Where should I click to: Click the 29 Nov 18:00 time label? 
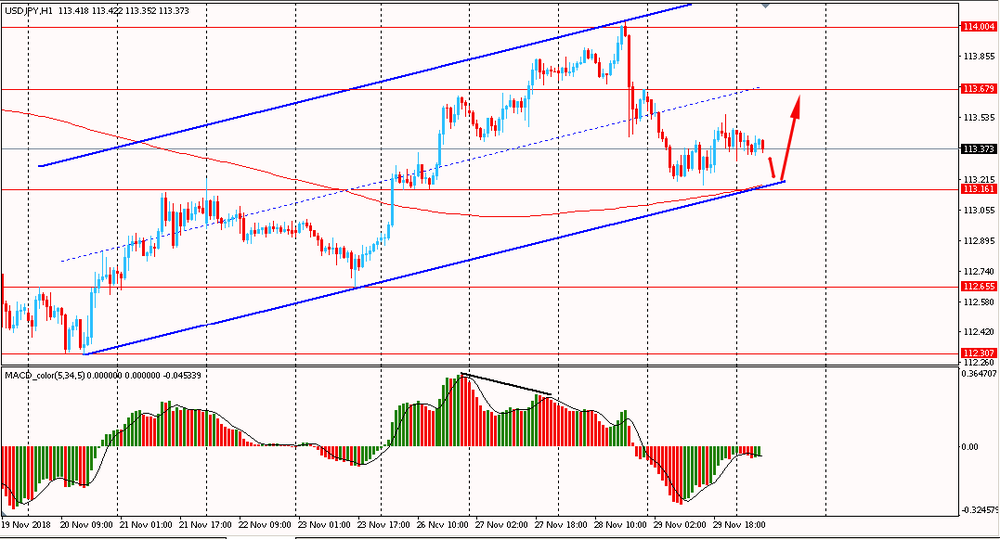(x=739, y=525)
